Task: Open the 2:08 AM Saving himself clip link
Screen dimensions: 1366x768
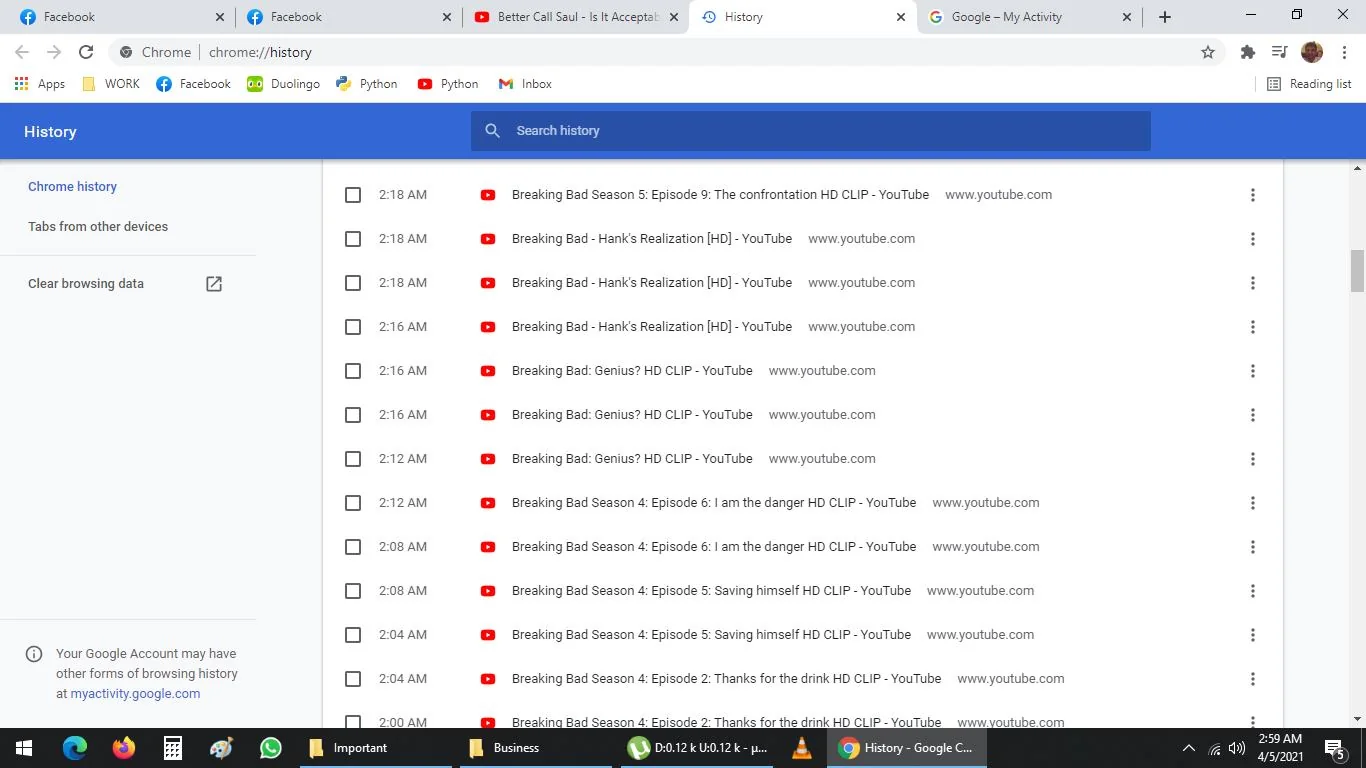Action: pos(711,591)
